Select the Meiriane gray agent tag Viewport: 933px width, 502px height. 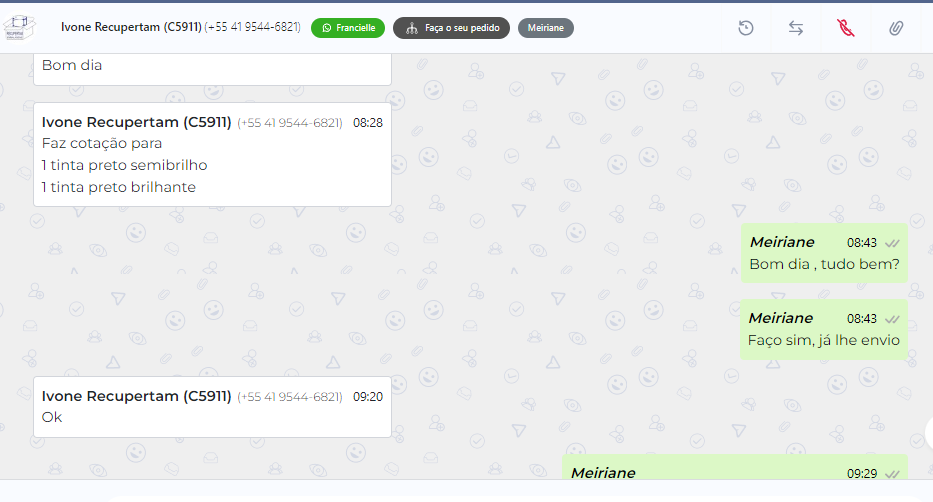coord(546,28)
